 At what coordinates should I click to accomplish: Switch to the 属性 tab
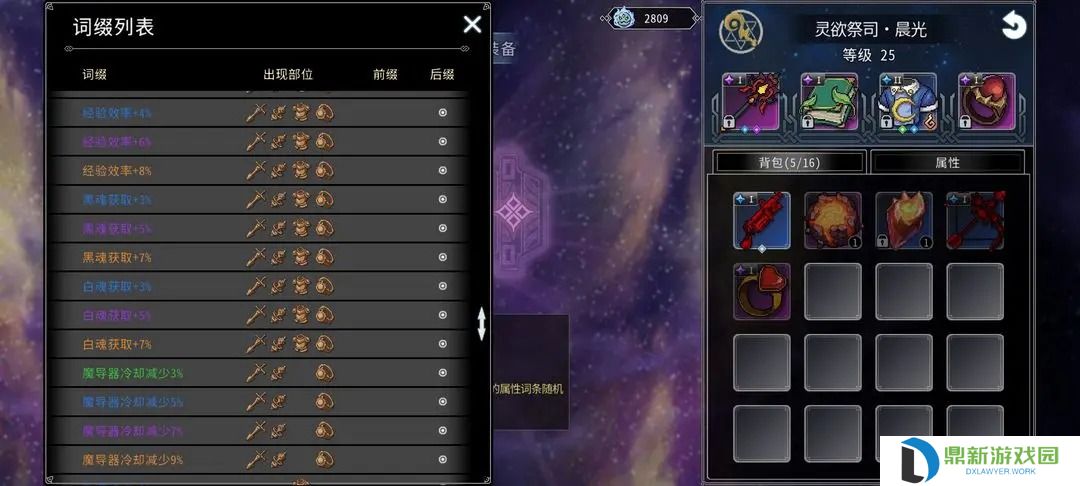tap(947, 162)
